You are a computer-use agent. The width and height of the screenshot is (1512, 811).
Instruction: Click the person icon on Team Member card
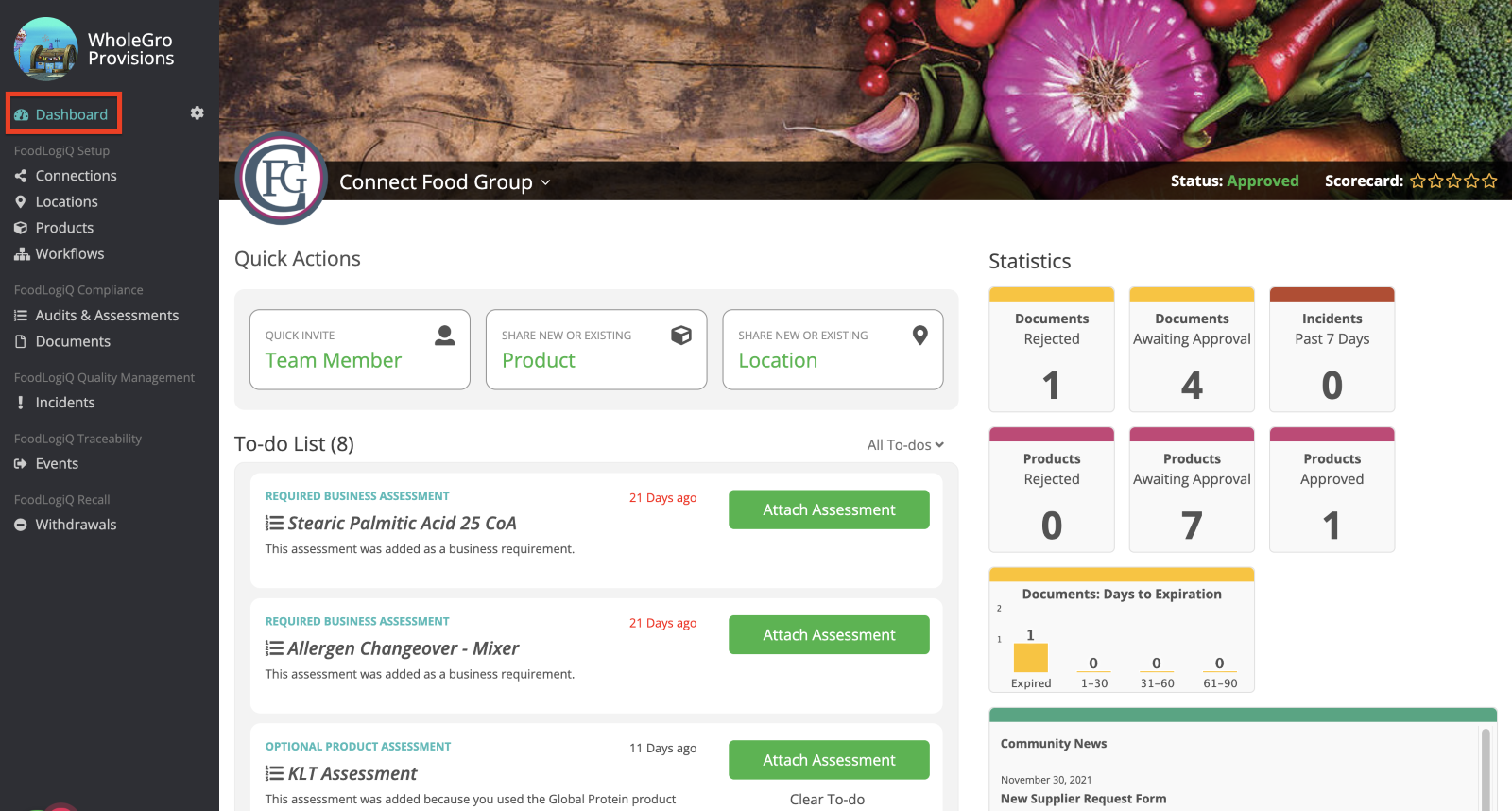pos(445,336)
